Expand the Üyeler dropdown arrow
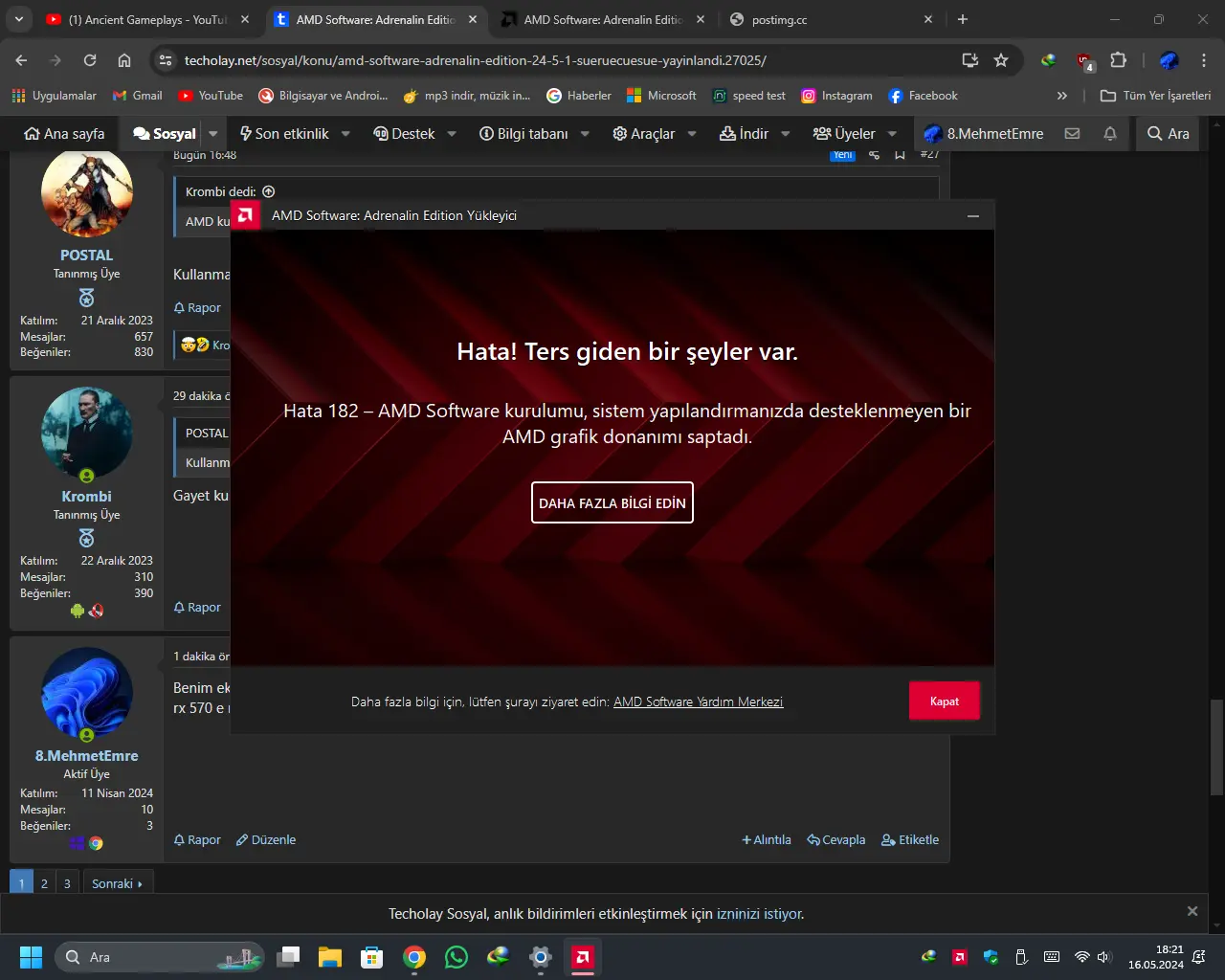The height and width of the screenshot is (980, 1225). [892, 133]
